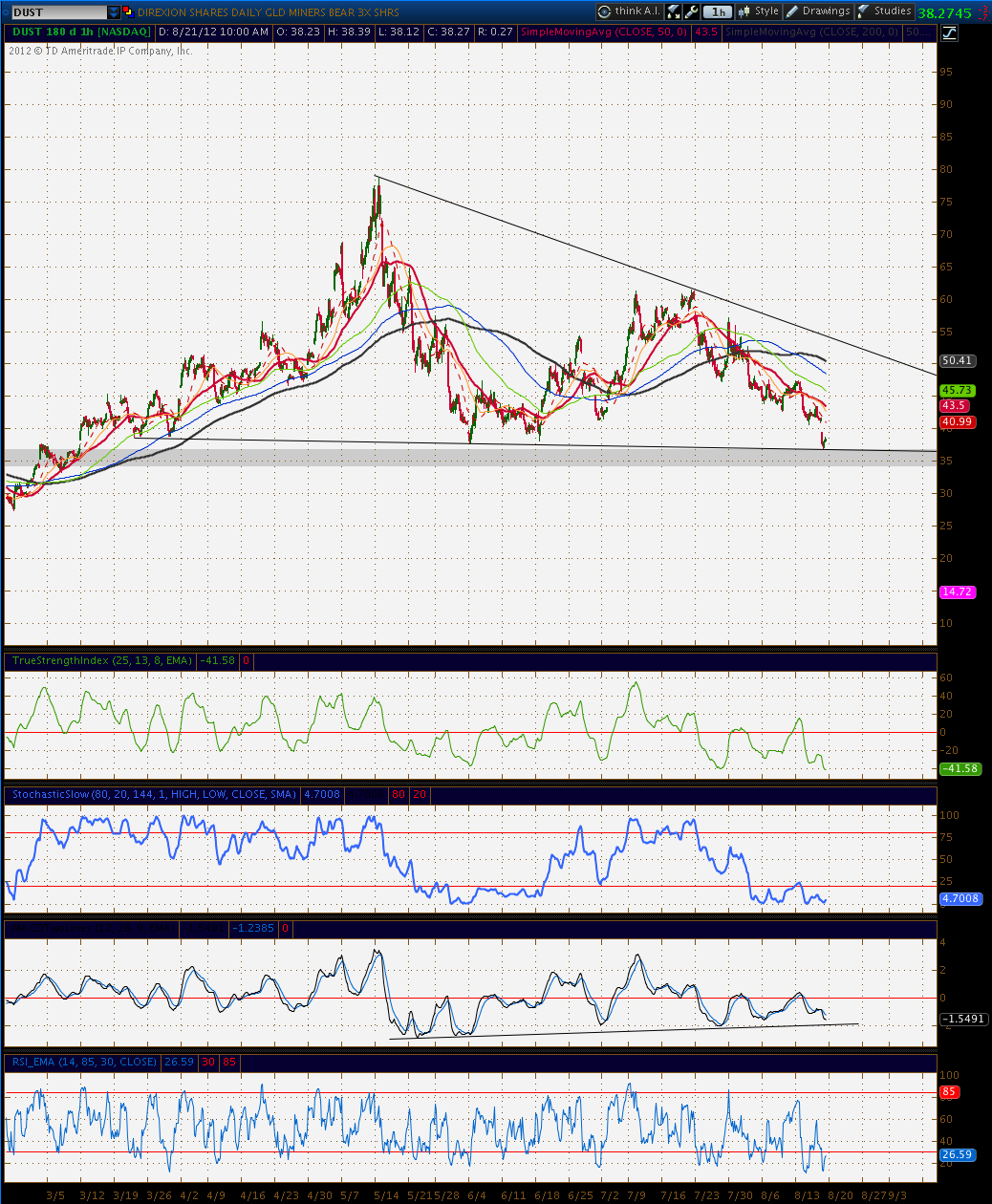Click the colored linking squares icon
This screenshot has width=992, height=1204.
(x=128, y=12)
